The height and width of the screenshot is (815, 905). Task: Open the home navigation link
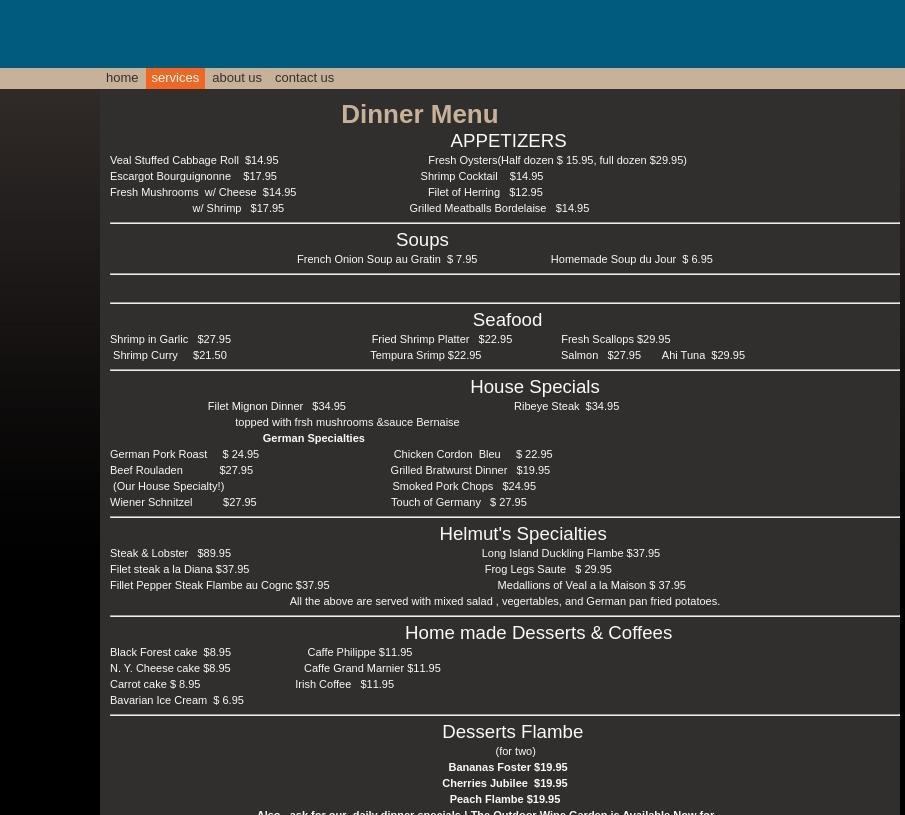tap(122, 78)
